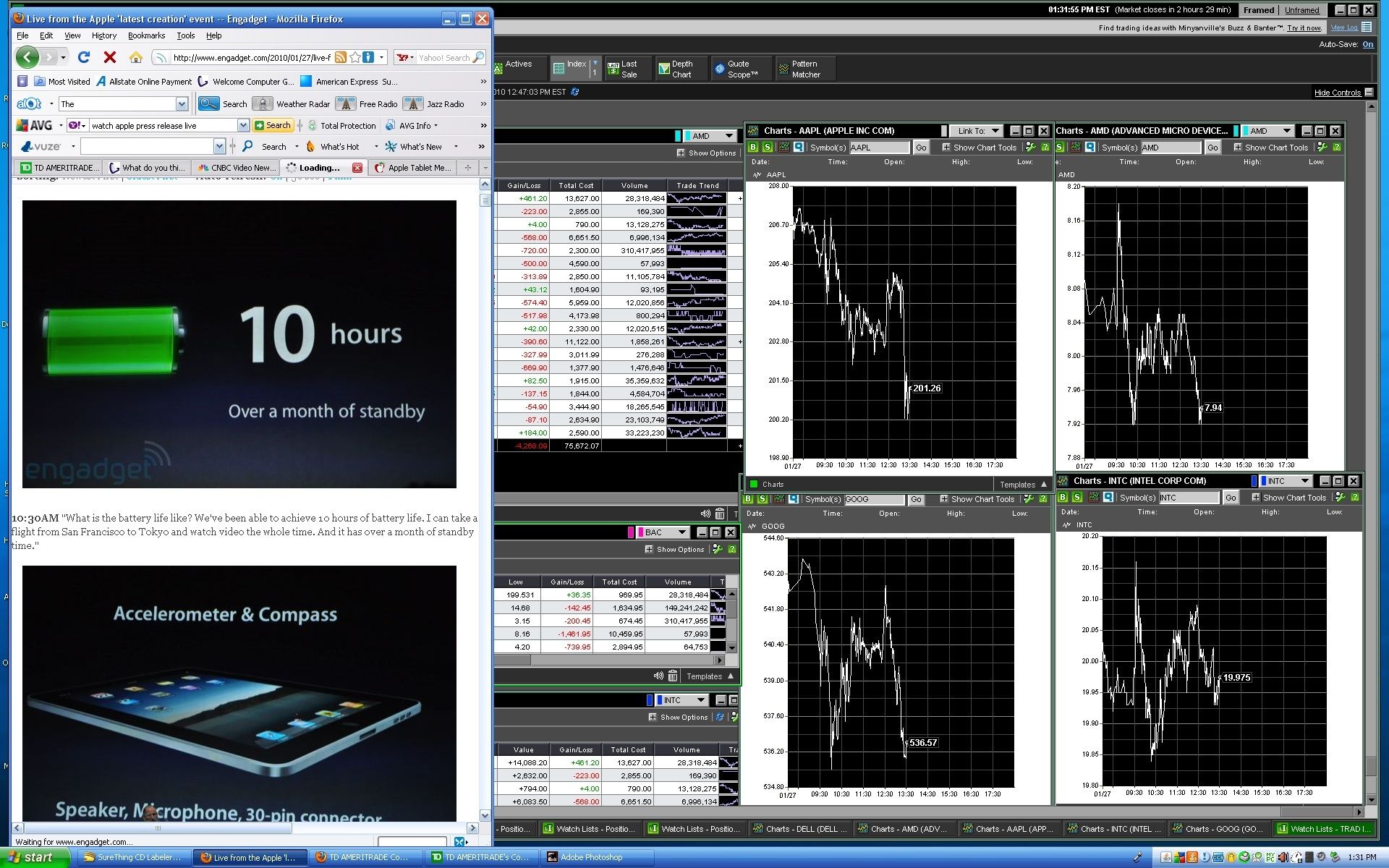Open Firefox History menu
Screen dimensions: 1389x868
point(103,35)
